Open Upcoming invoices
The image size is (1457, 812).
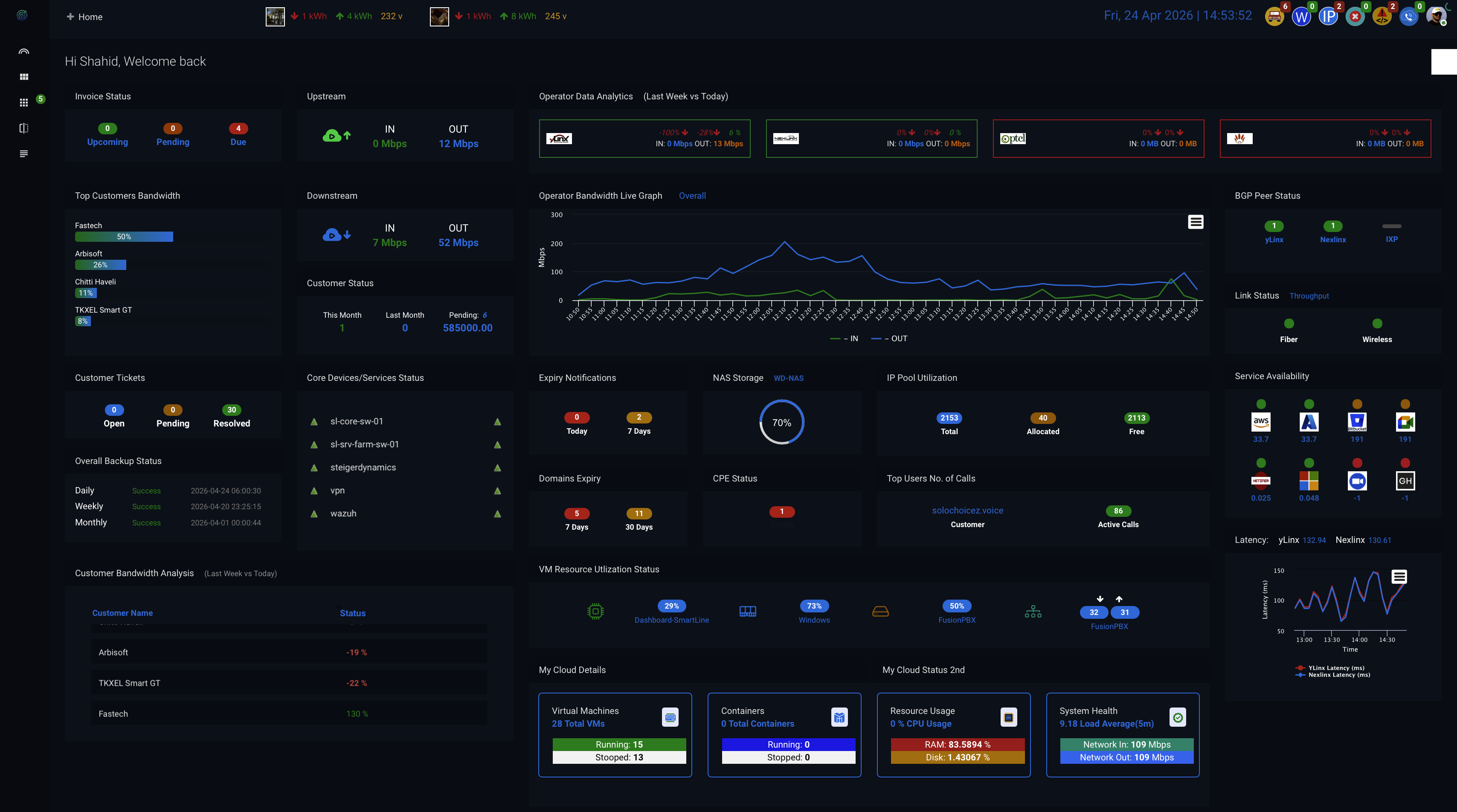(x=107, y=136)
